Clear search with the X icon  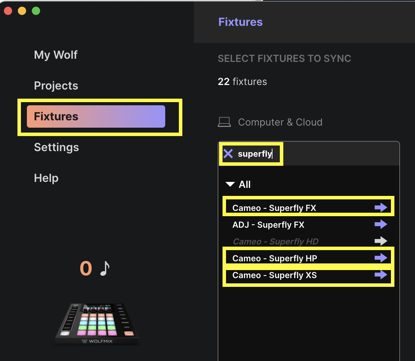228,154
